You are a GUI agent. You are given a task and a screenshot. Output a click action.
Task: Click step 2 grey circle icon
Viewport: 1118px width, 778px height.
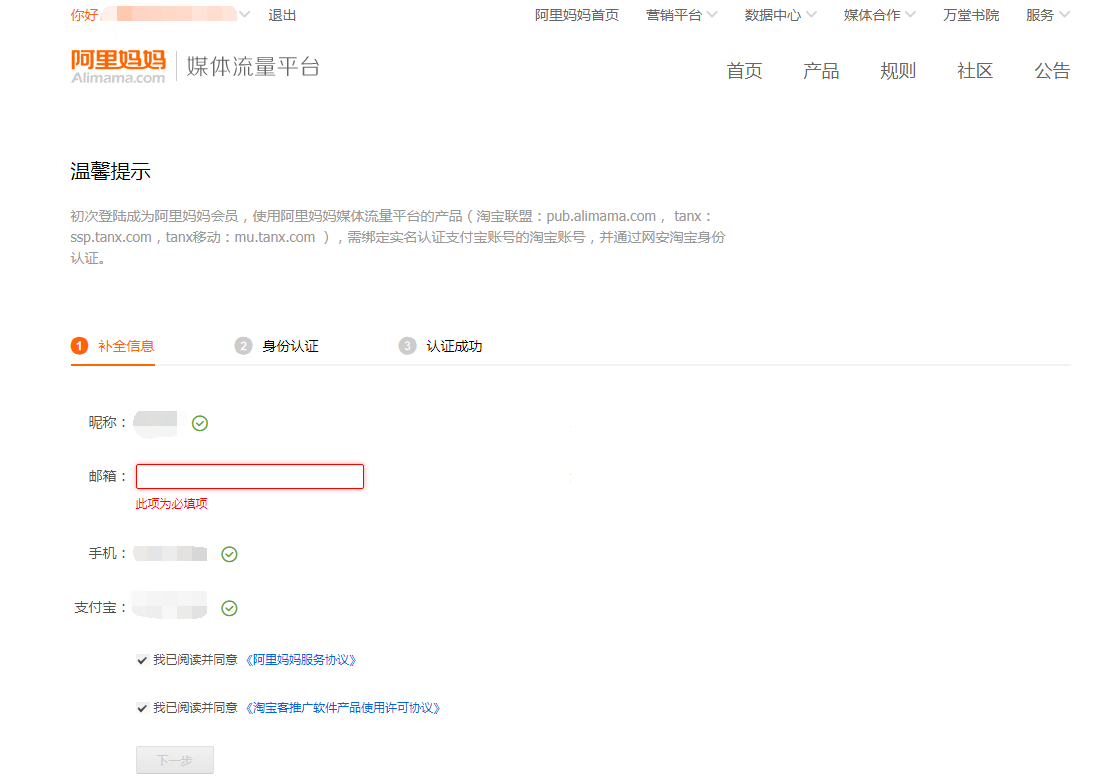(x=243, y=346)
